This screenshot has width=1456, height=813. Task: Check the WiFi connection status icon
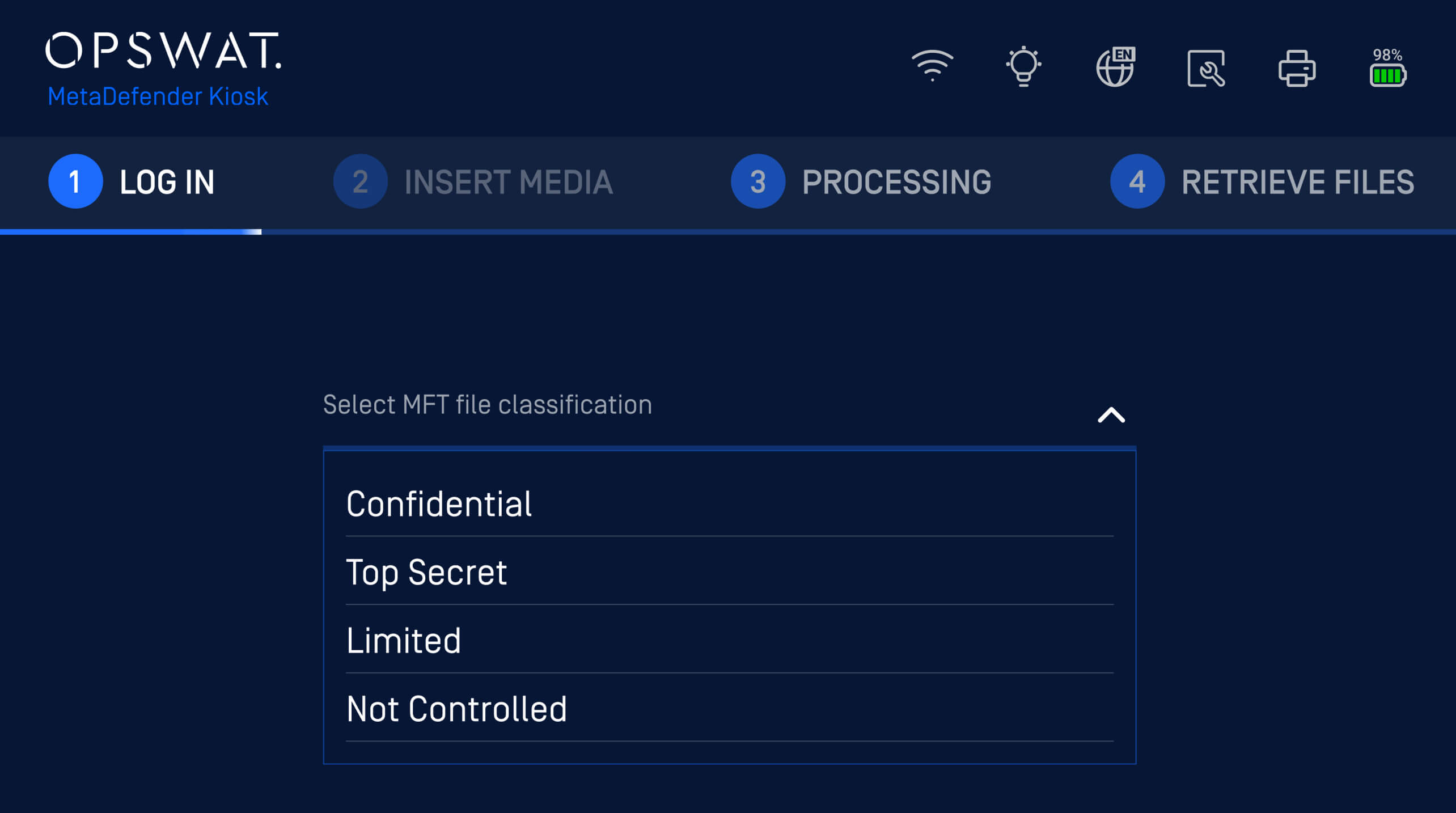pos(932,66)
